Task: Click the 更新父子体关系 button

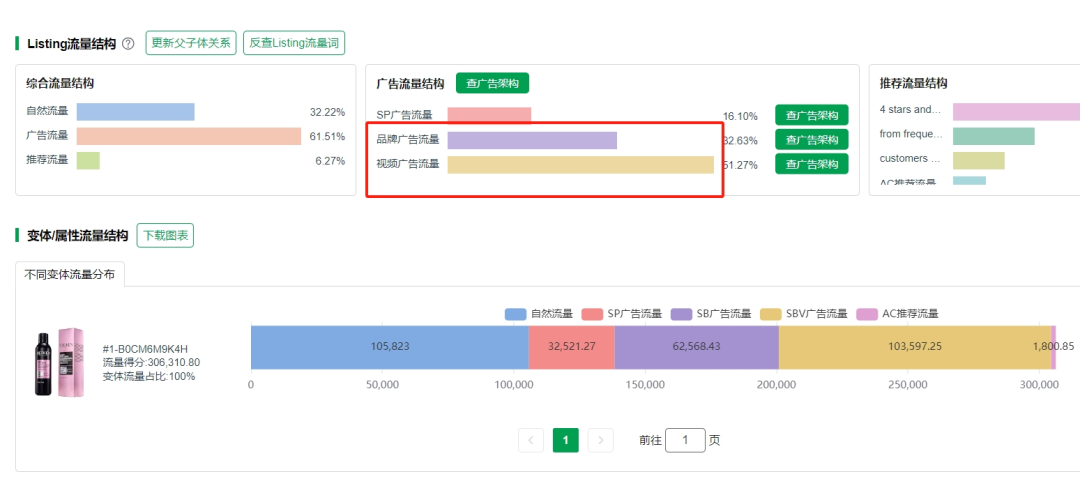Action: pos(191,43)
